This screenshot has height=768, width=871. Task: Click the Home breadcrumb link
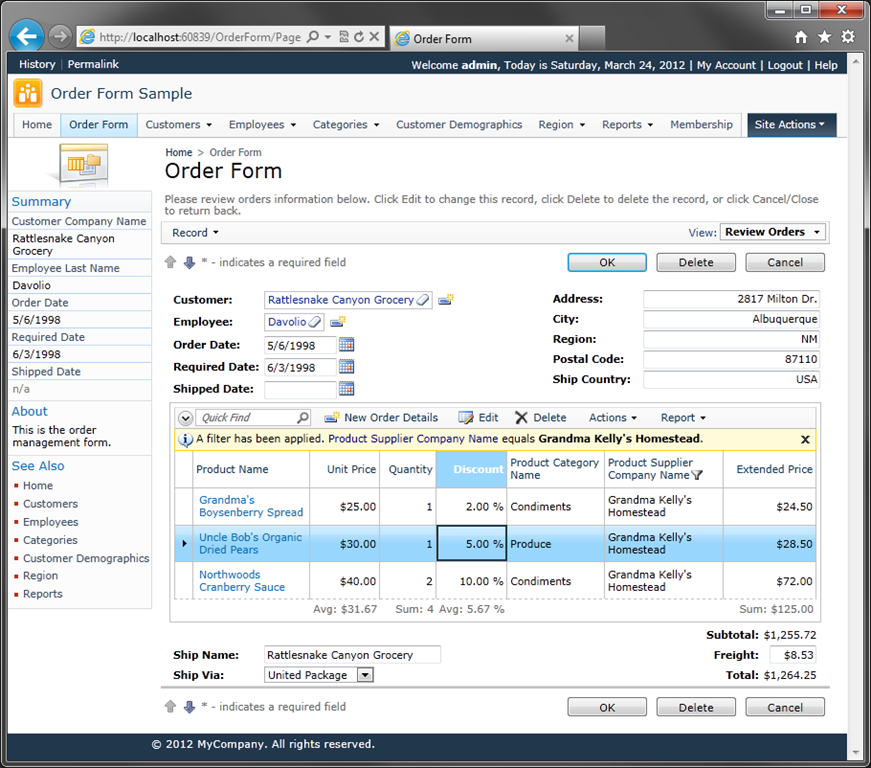point(178,152)
